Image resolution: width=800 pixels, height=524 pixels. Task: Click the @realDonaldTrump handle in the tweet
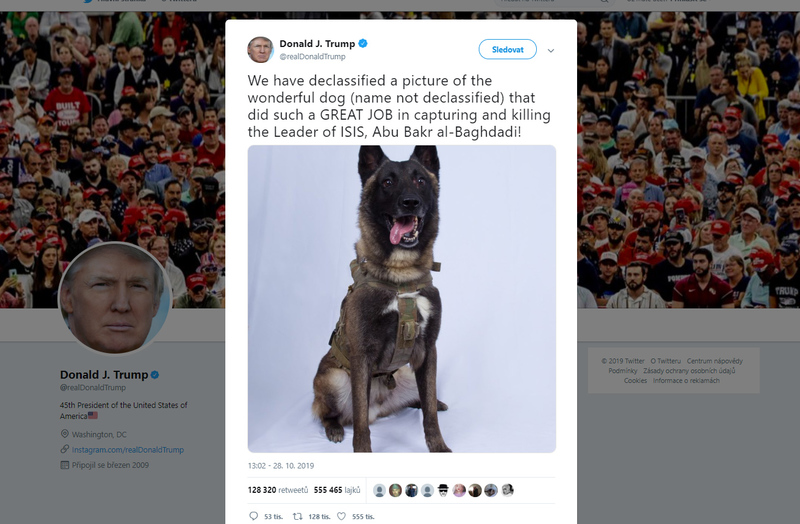312,57
